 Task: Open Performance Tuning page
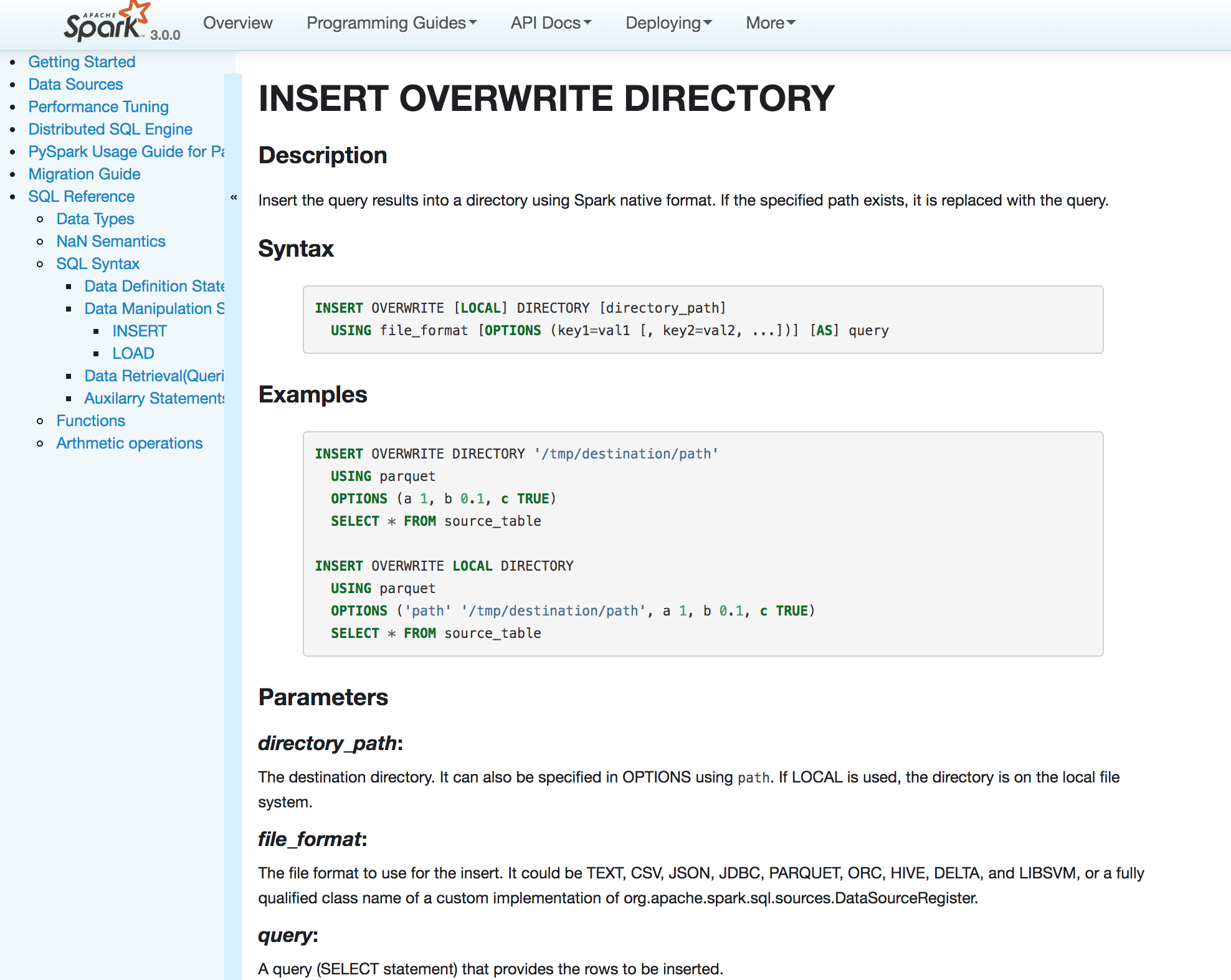[98, 107]
